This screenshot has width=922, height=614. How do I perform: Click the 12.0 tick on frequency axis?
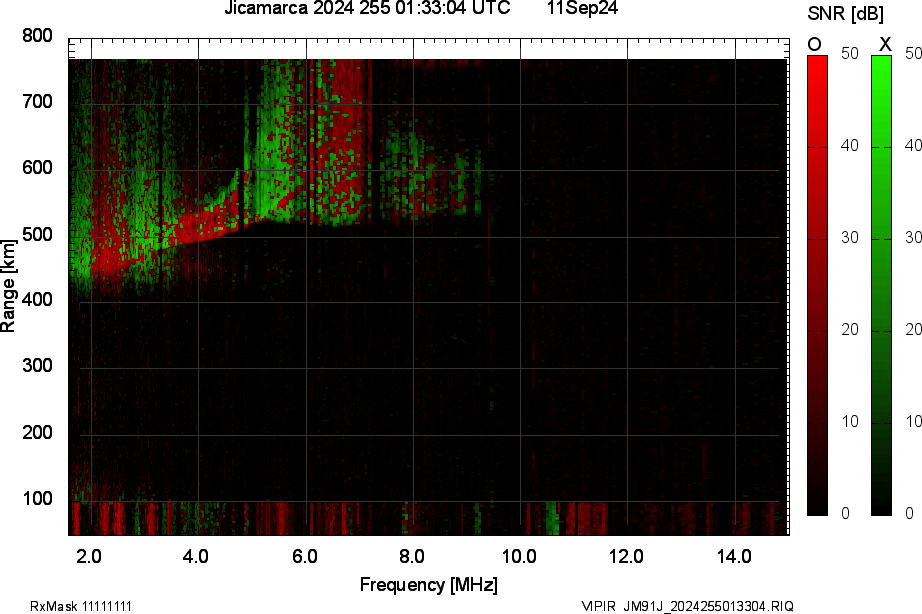pos(627,556)
